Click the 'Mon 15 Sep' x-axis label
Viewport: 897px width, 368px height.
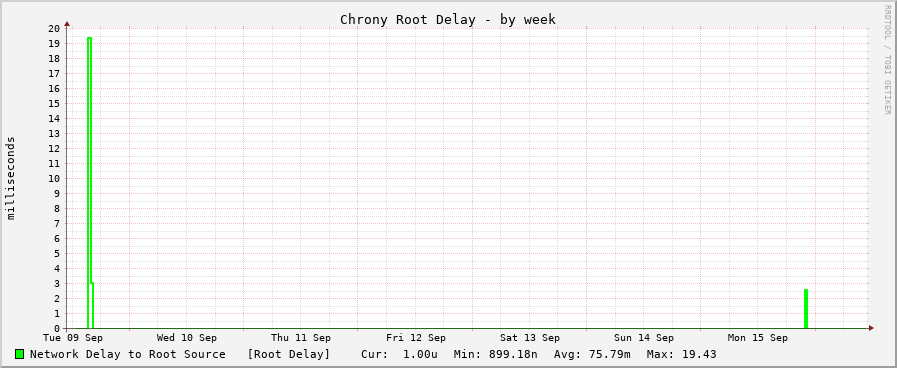(x=758, y=338)
